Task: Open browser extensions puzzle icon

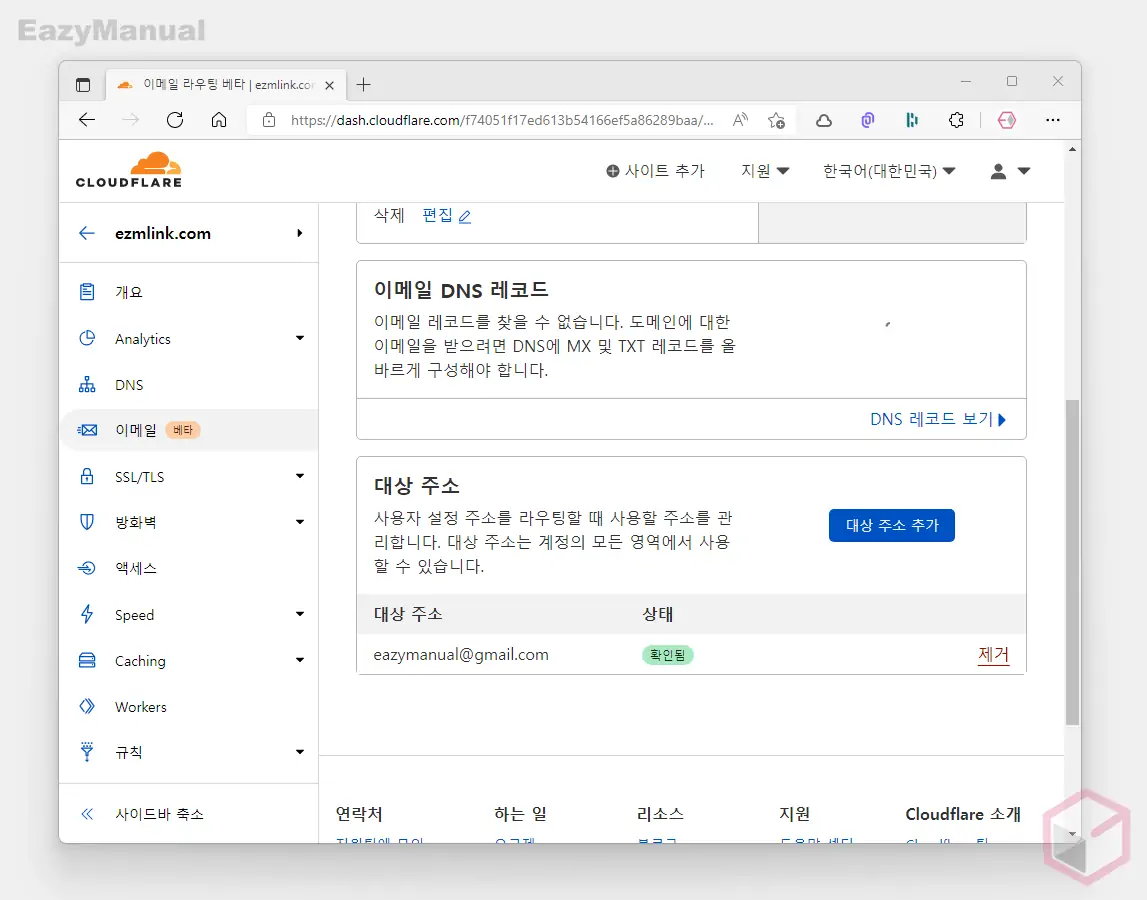Action: tap(956, 120)
